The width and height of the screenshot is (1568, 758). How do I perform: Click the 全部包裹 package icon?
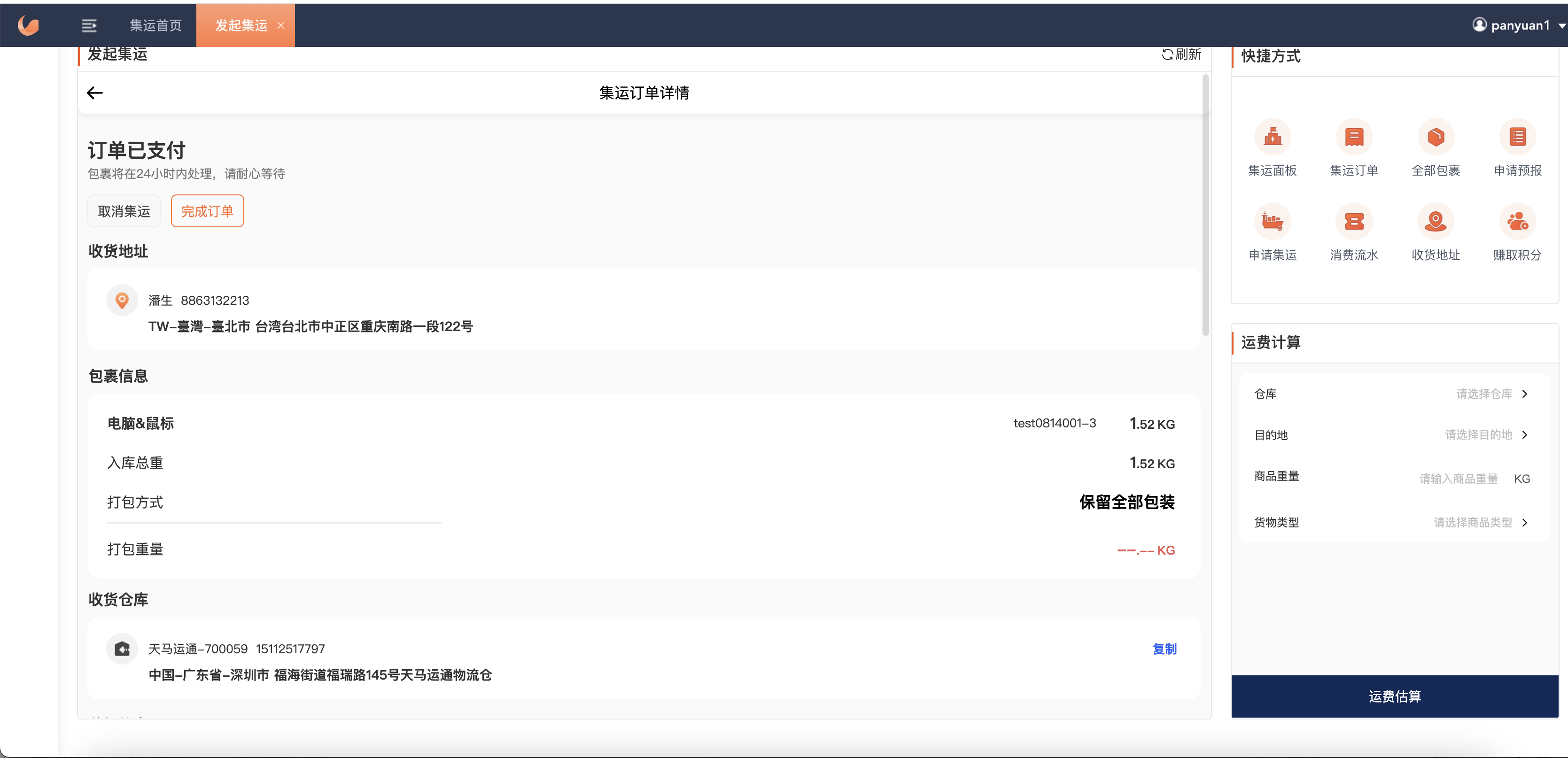click(x=1436, y=137)
